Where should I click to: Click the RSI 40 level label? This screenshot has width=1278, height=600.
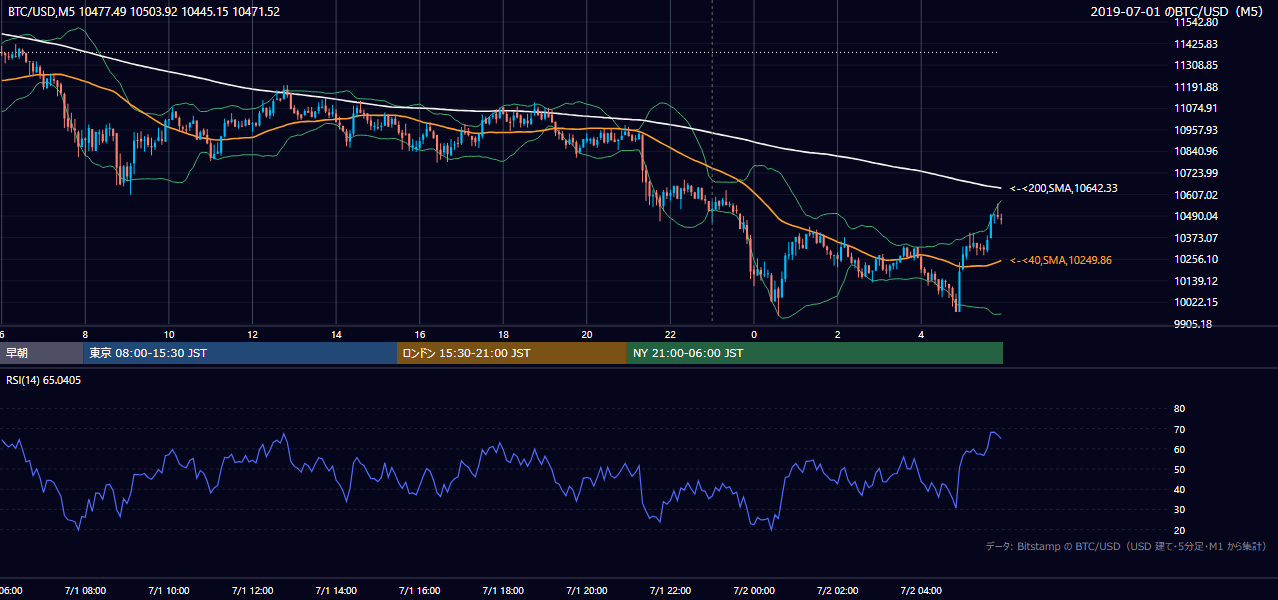click(x=1179, y=489)
